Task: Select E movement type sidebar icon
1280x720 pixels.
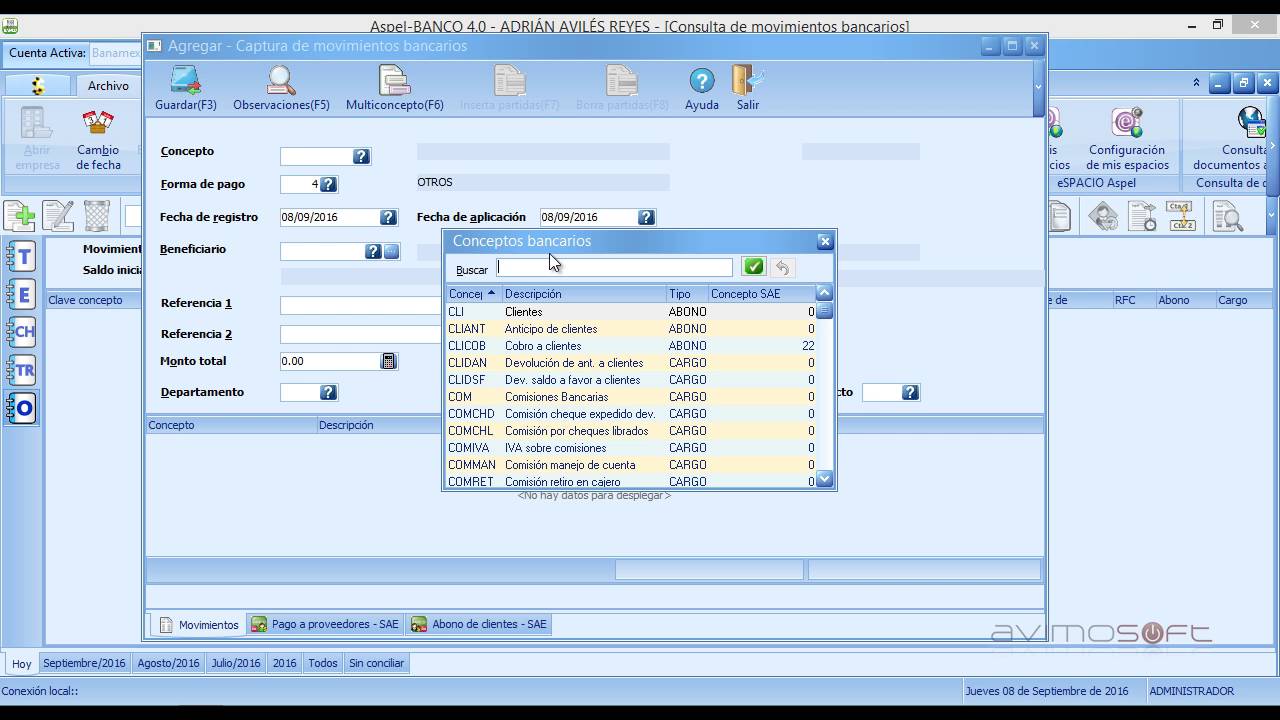Action: 22,294
